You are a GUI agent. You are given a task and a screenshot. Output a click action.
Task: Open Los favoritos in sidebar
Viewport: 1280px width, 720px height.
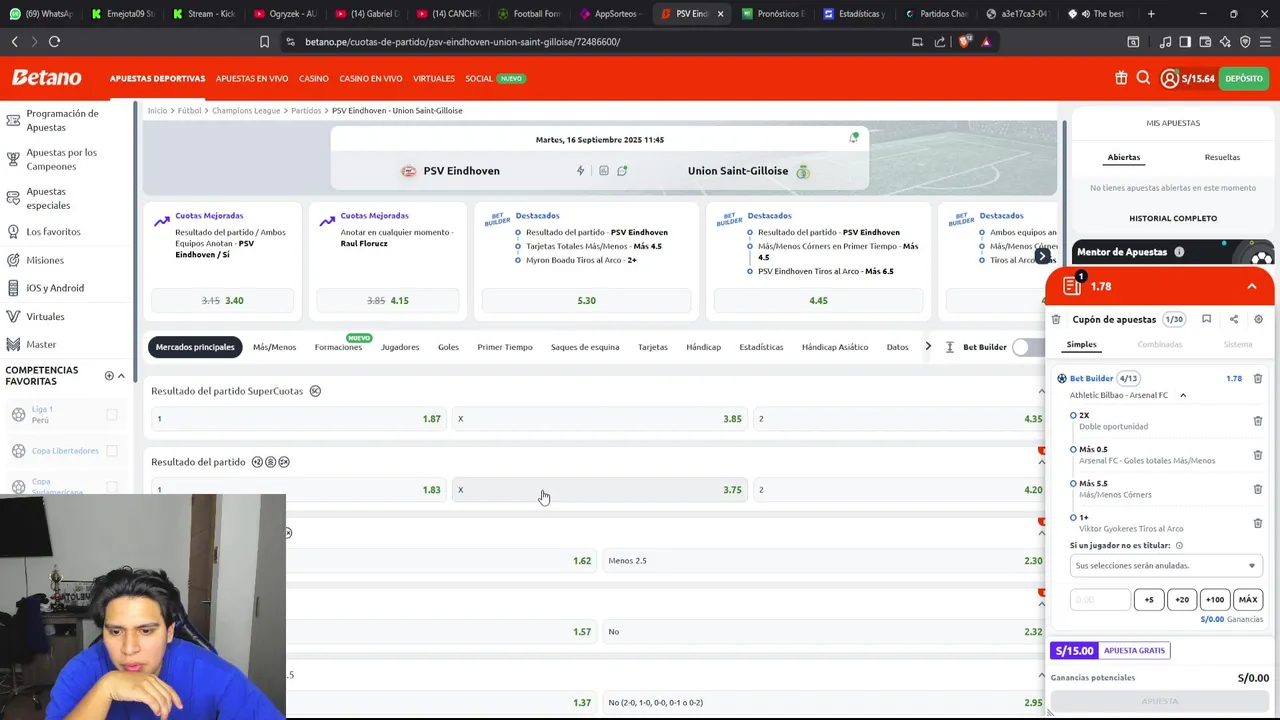(x=53, y=232)
